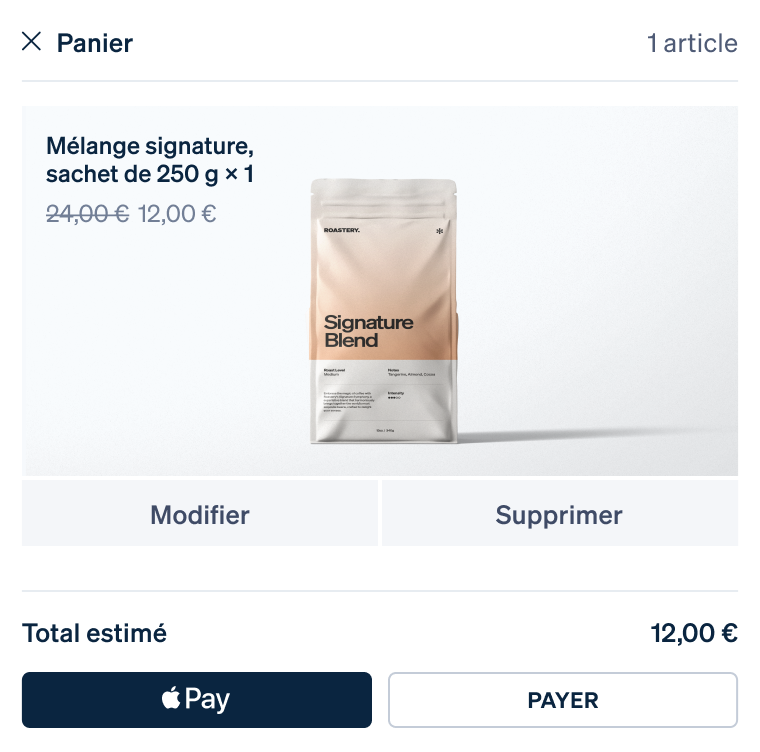760x752 pixels.
Task: Click the ROASTERY logo on the bag
Action: click(x=342, y=230)
